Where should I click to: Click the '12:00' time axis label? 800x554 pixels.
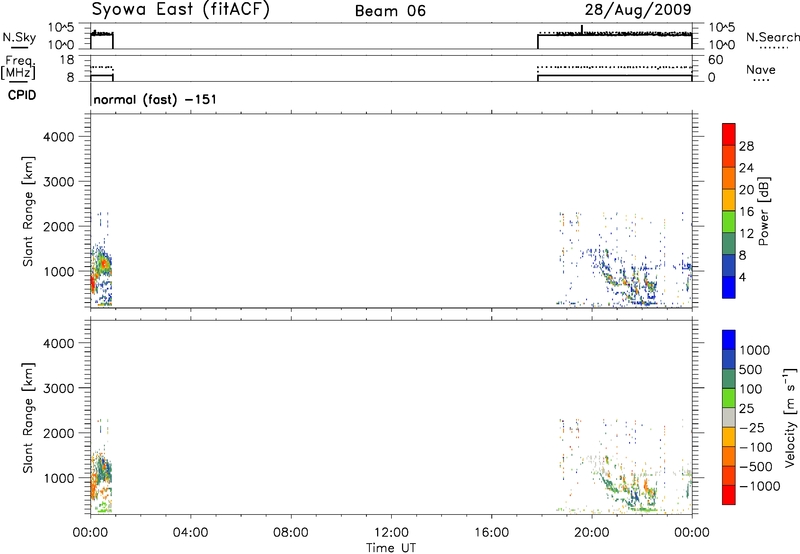click(391, 533)
